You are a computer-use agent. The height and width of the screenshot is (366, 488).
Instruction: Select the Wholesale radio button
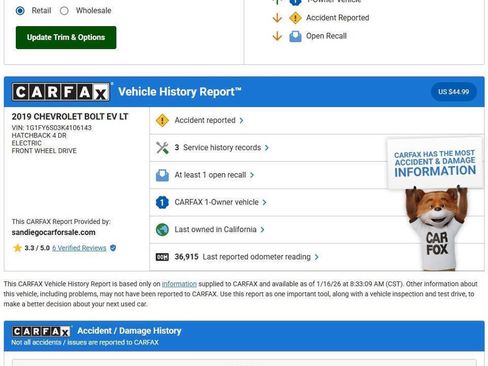64,11
